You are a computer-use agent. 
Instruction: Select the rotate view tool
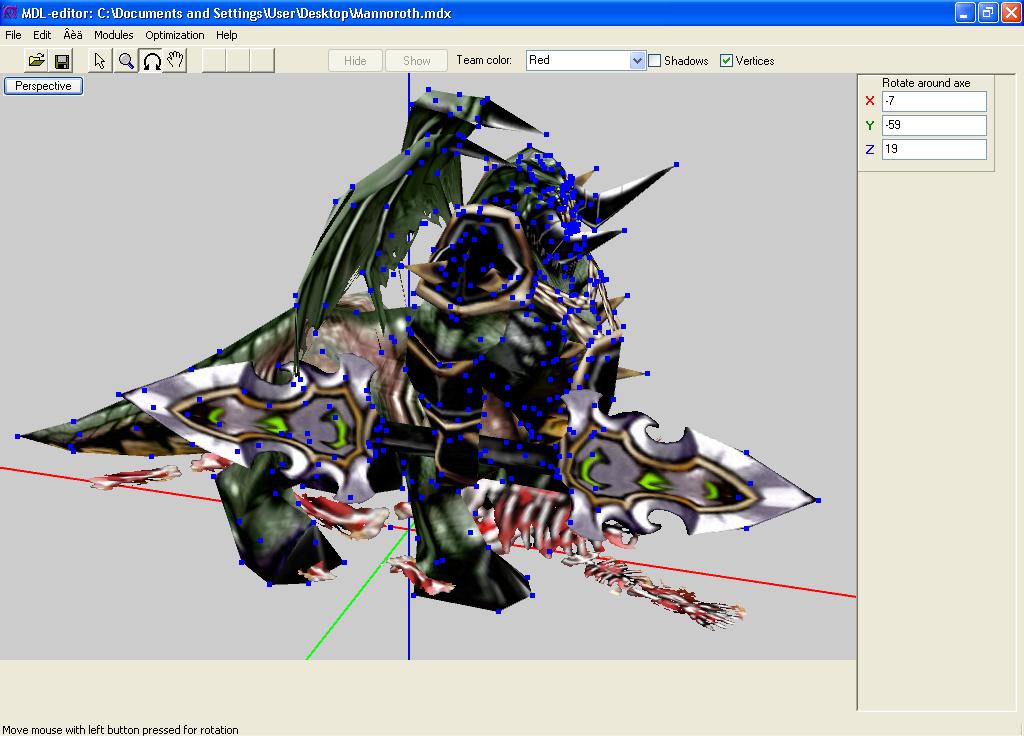151,61
